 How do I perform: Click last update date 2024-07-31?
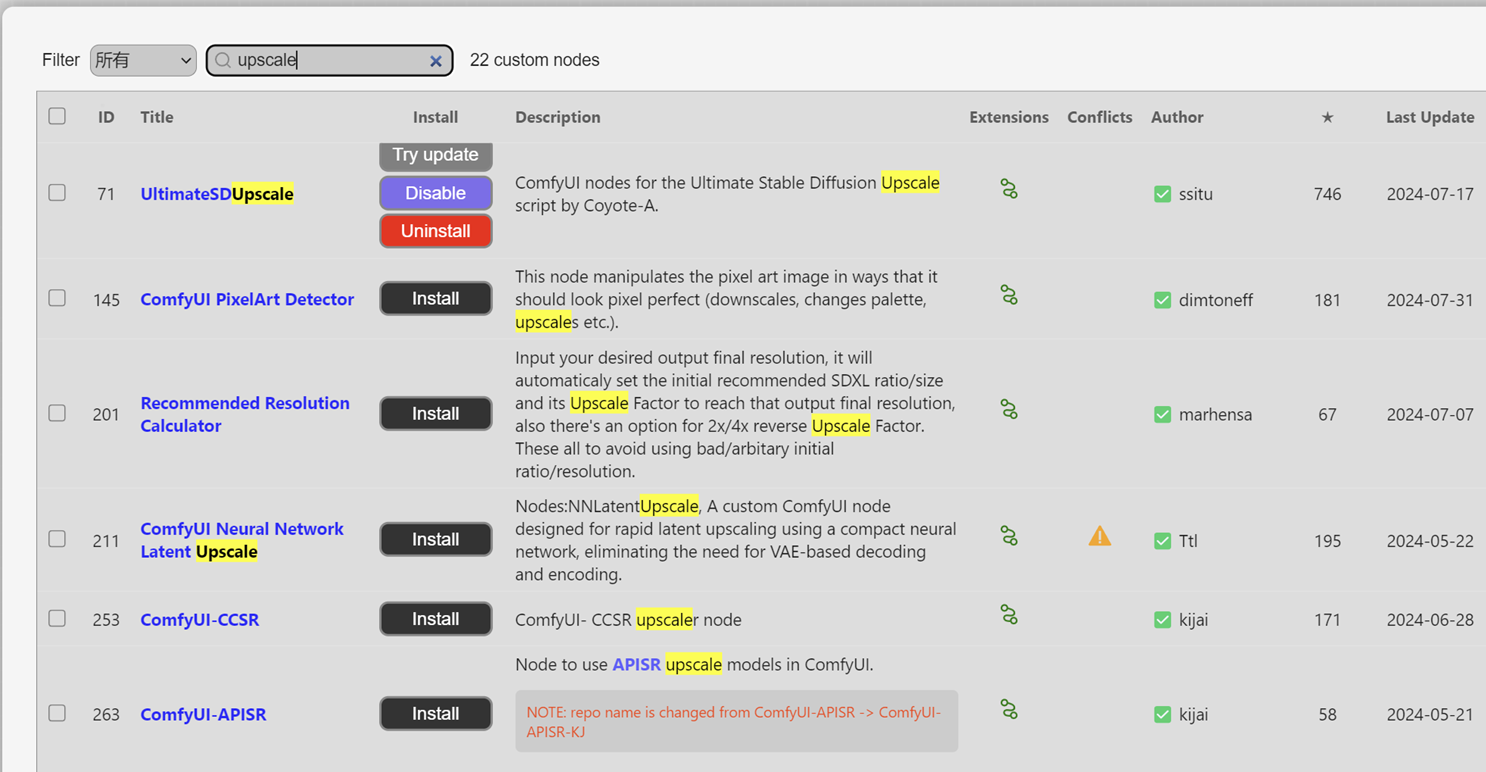coord(1430,300)
